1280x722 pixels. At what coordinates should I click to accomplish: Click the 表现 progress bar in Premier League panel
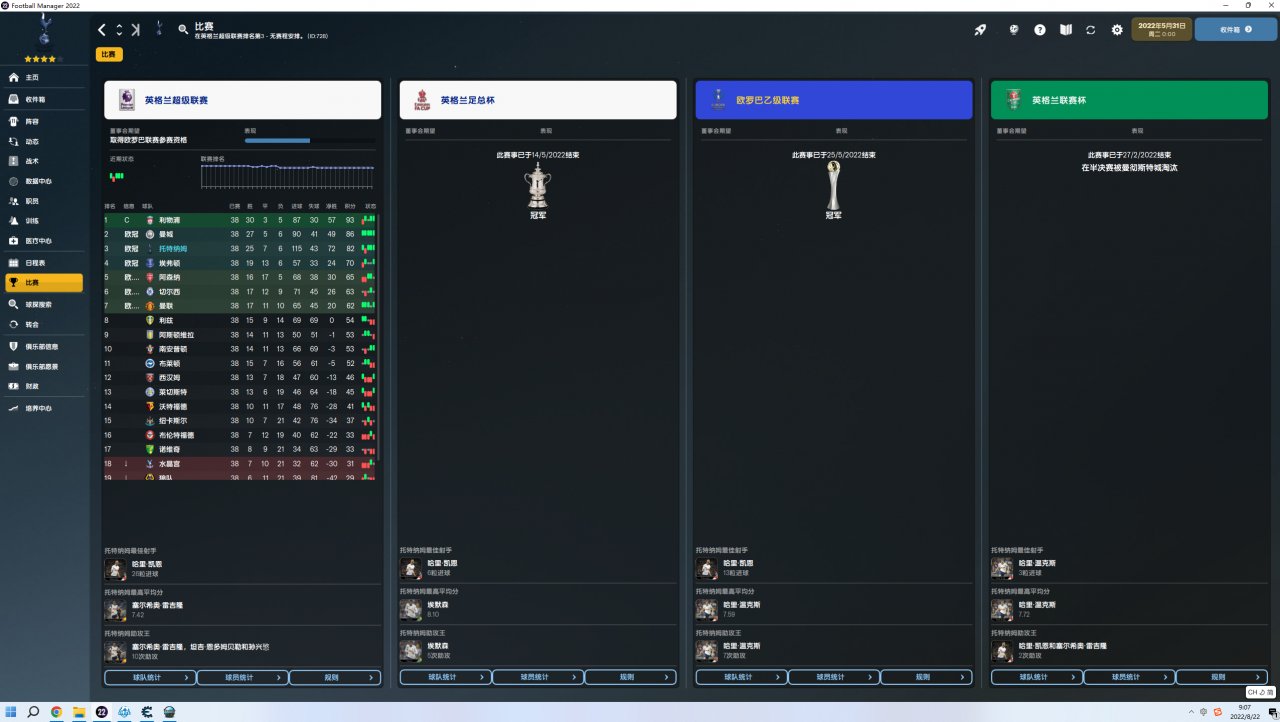[310, 141]
